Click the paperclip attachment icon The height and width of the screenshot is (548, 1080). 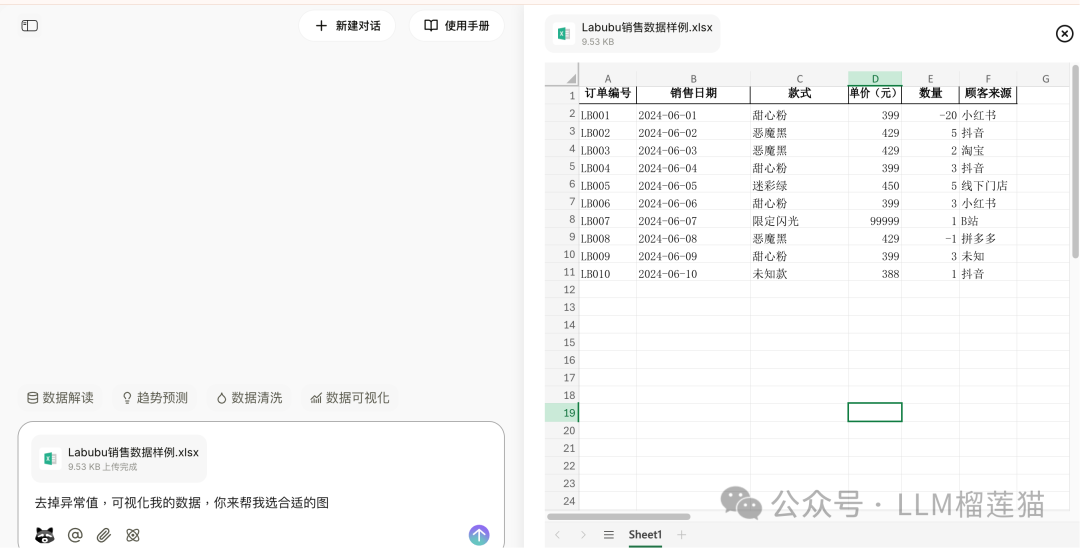click(x=103, y=535)
